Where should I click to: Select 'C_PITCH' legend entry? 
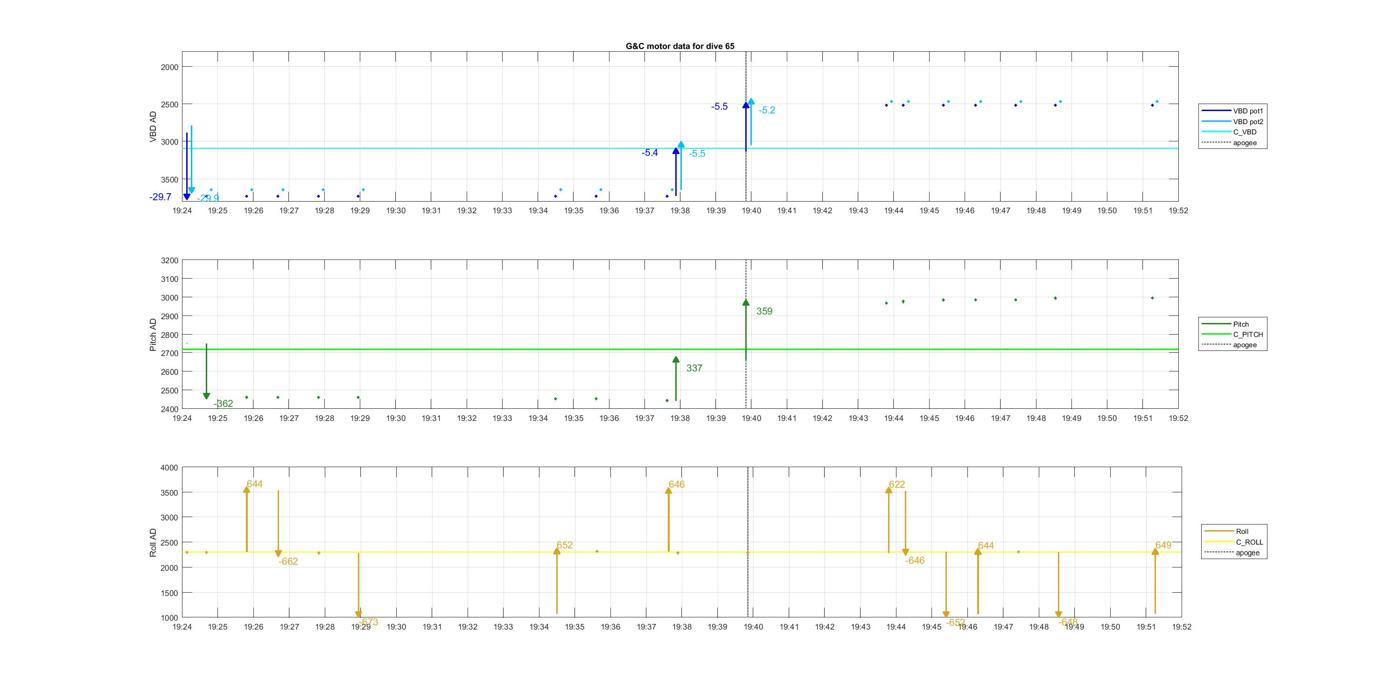point(1233,335)
